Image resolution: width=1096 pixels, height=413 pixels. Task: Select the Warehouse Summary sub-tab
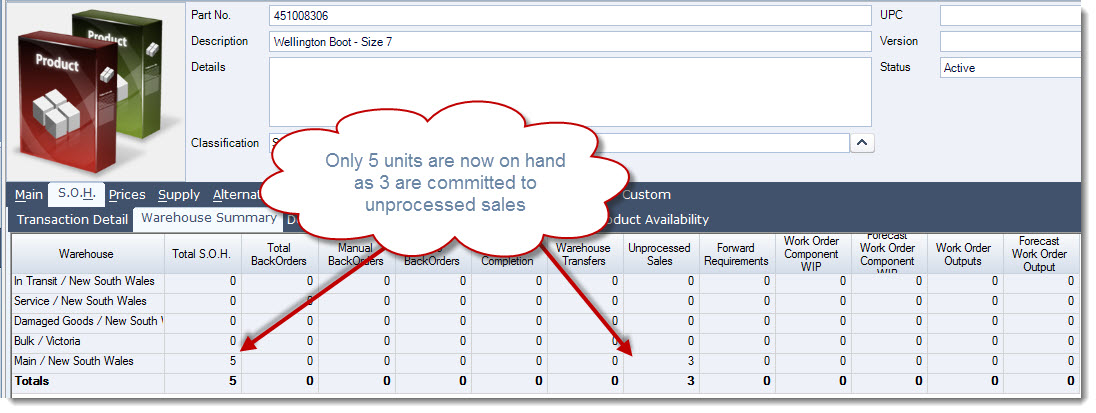click(208, 218)
